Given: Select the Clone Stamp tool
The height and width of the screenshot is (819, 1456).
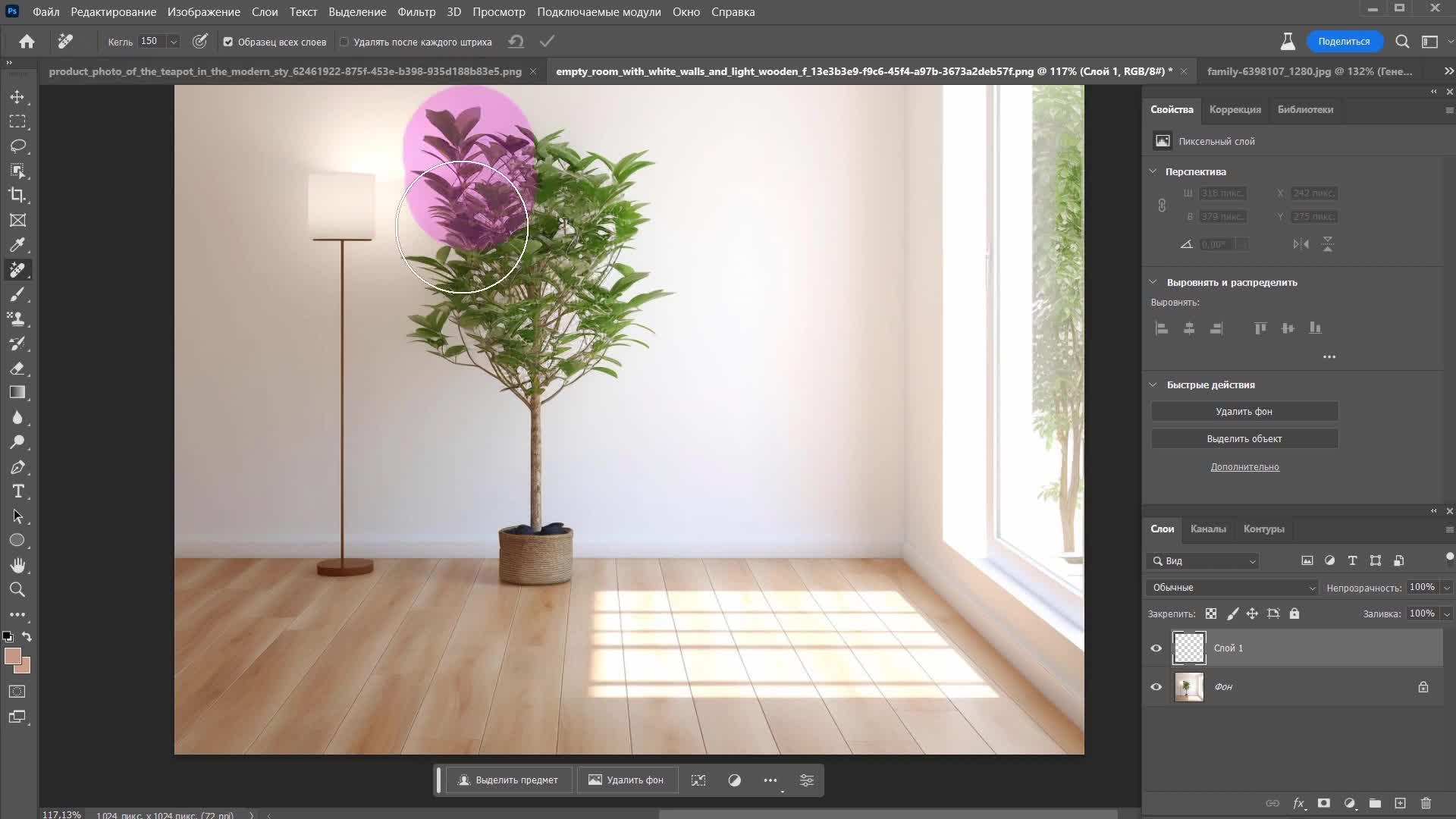Looking at the screenshot, I should (17, 318).
